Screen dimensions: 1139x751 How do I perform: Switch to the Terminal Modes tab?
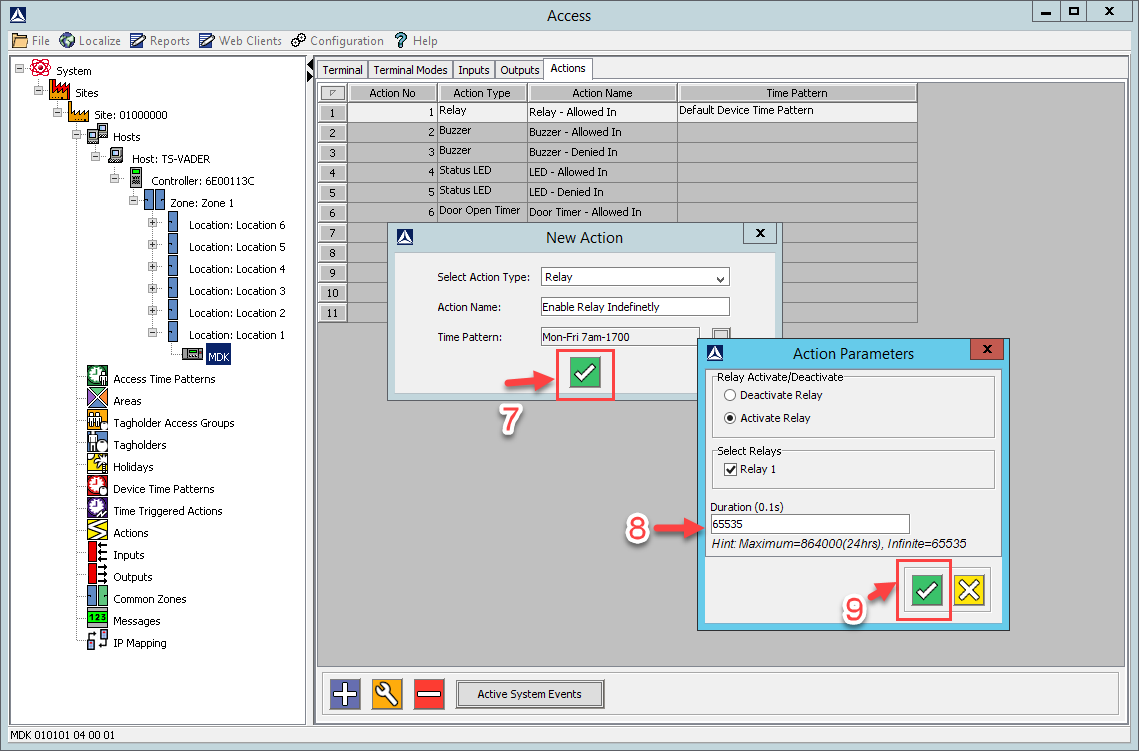click(x=410, y=70)
